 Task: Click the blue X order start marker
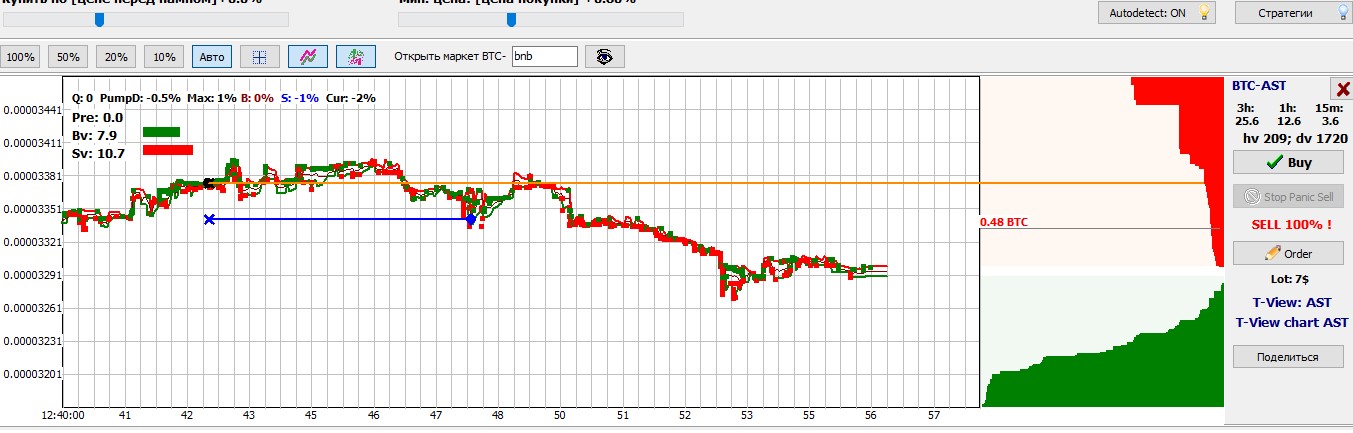209,219
